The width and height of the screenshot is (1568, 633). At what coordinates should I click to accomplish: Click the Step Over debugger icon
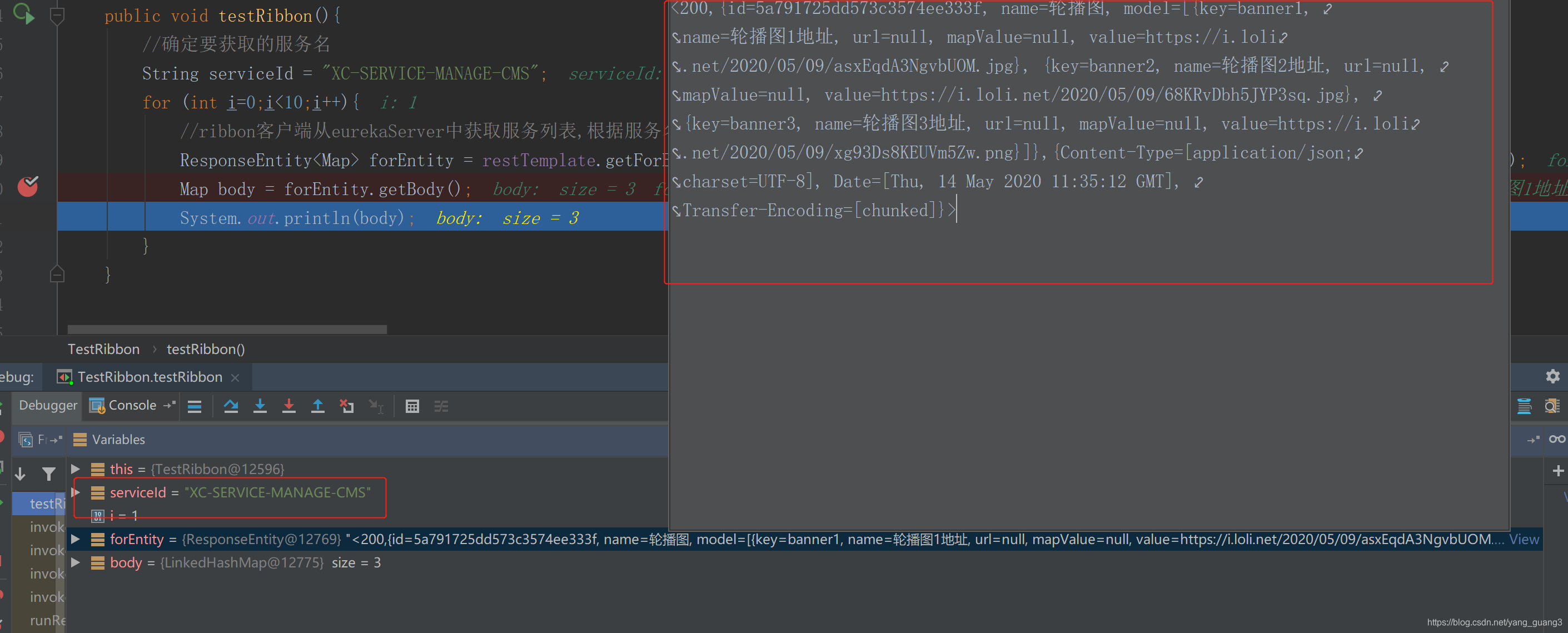231,407
